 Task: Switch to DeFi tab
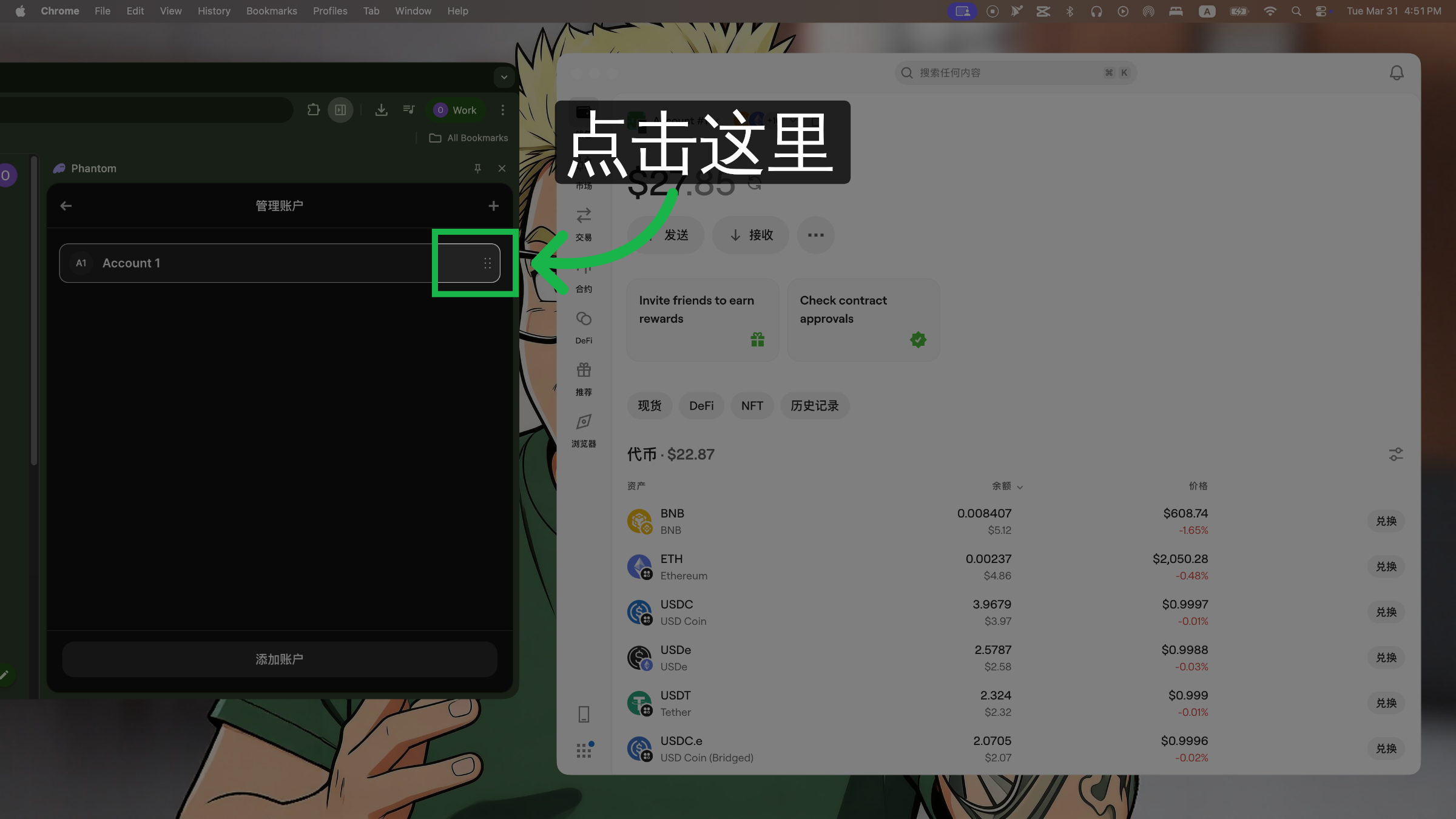[701, 405]
